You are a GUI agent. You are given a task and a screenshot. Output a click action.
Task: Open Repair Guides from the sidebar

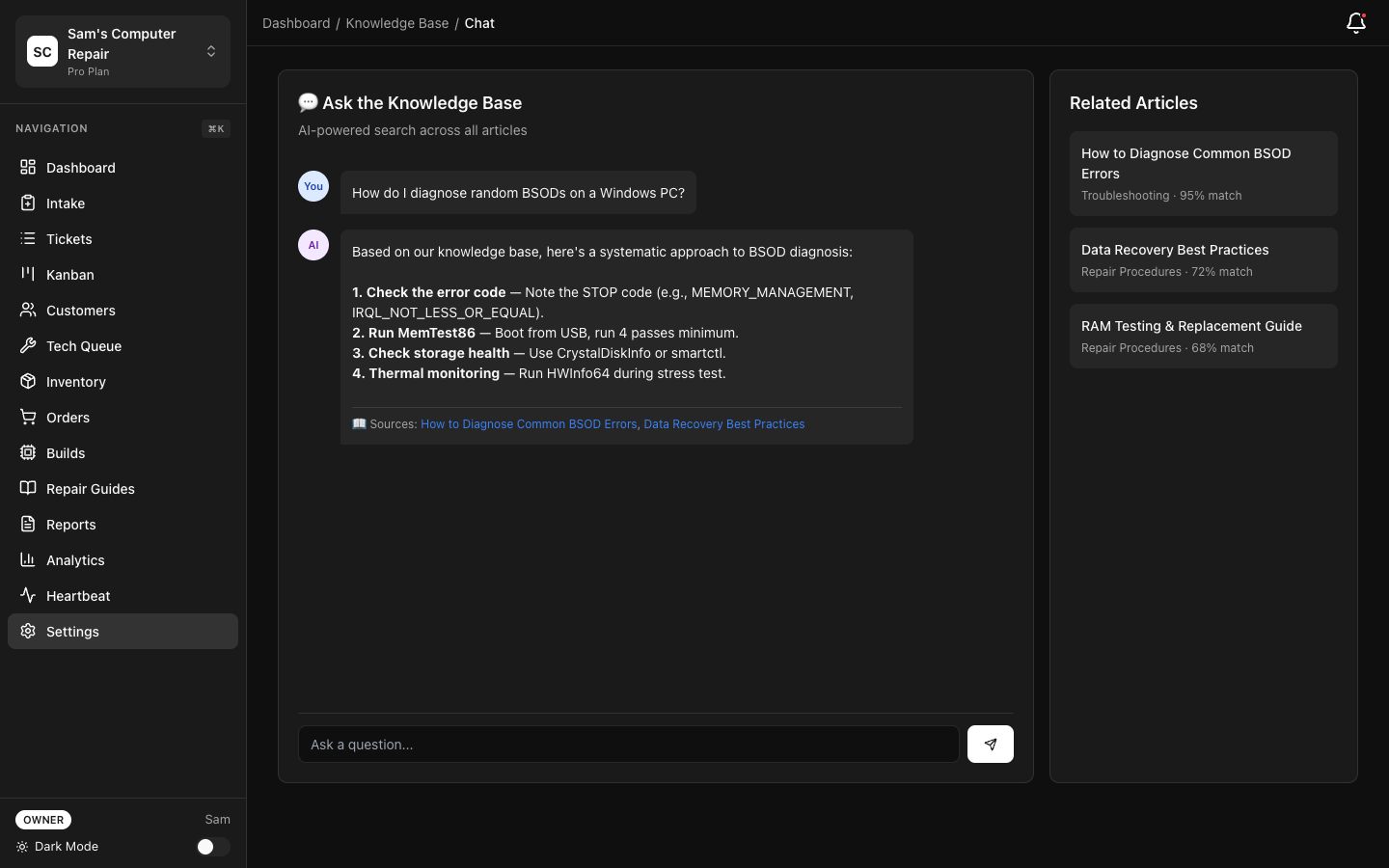(x=91, y=488)
